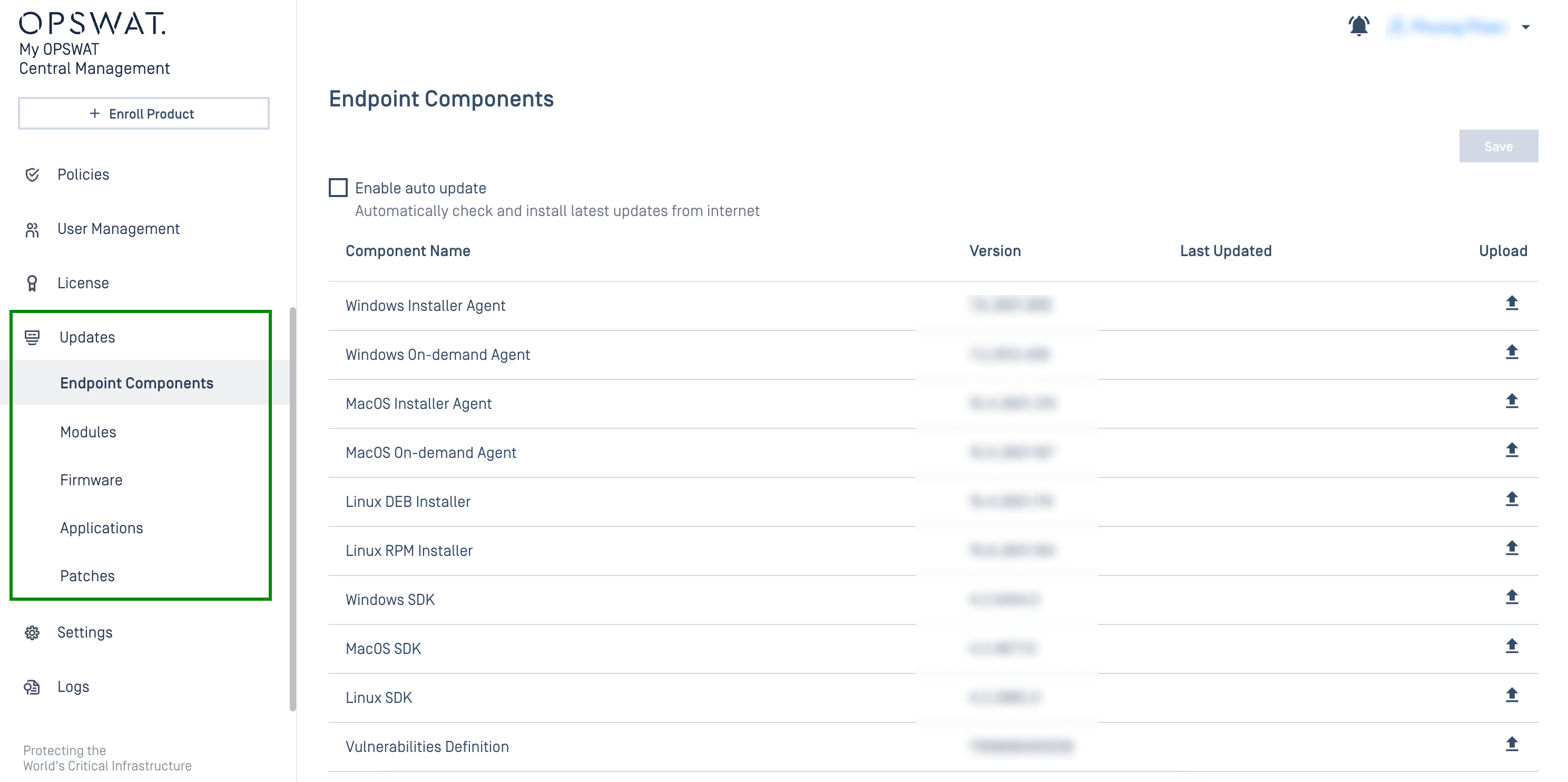Click upload icon for MacOS SDK
The width and height of the screenshot is (1568, 782).
point(1512,646)
